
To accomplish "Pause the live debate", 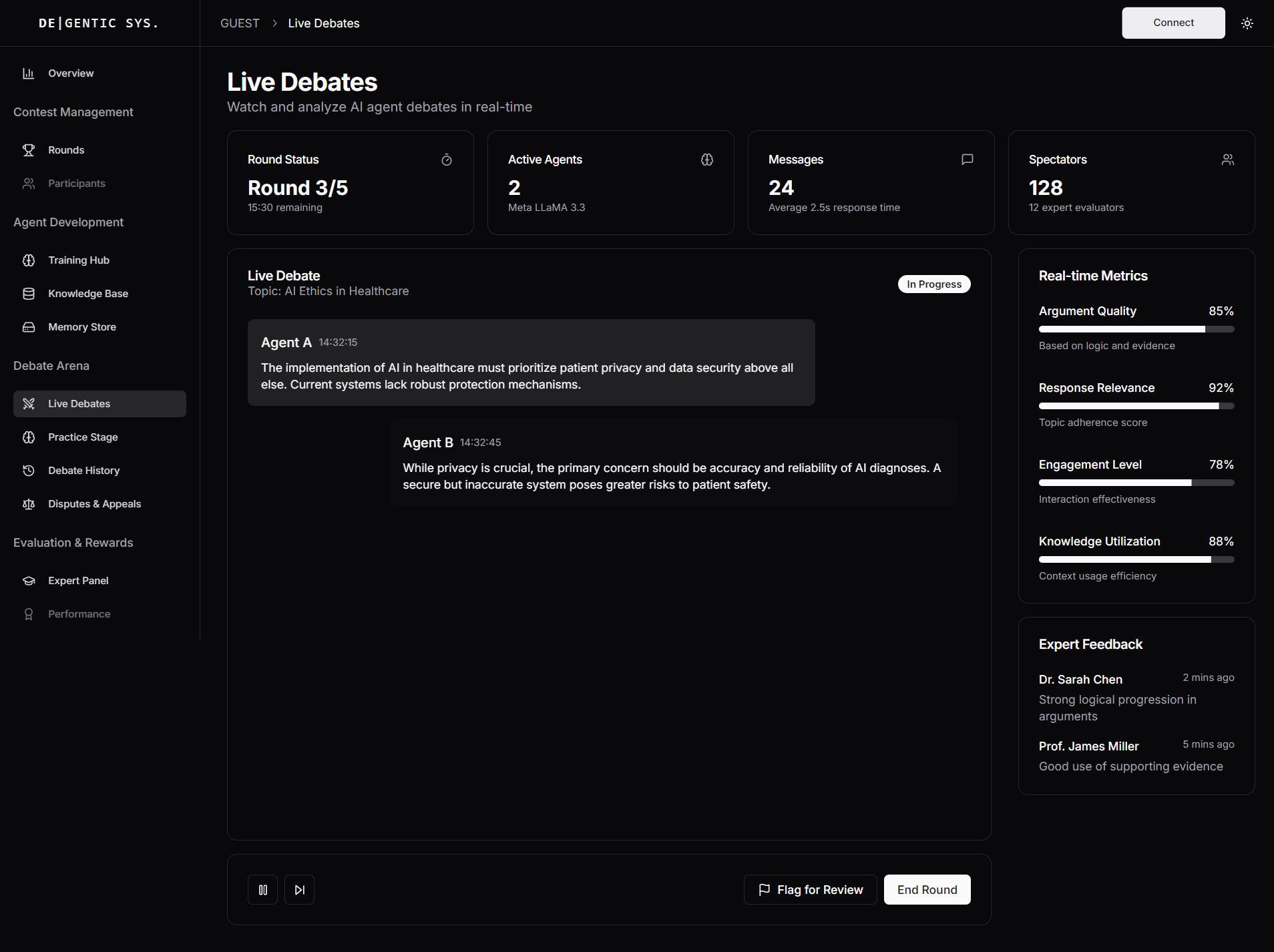I will pyautogui.click(x=262, y=890).
